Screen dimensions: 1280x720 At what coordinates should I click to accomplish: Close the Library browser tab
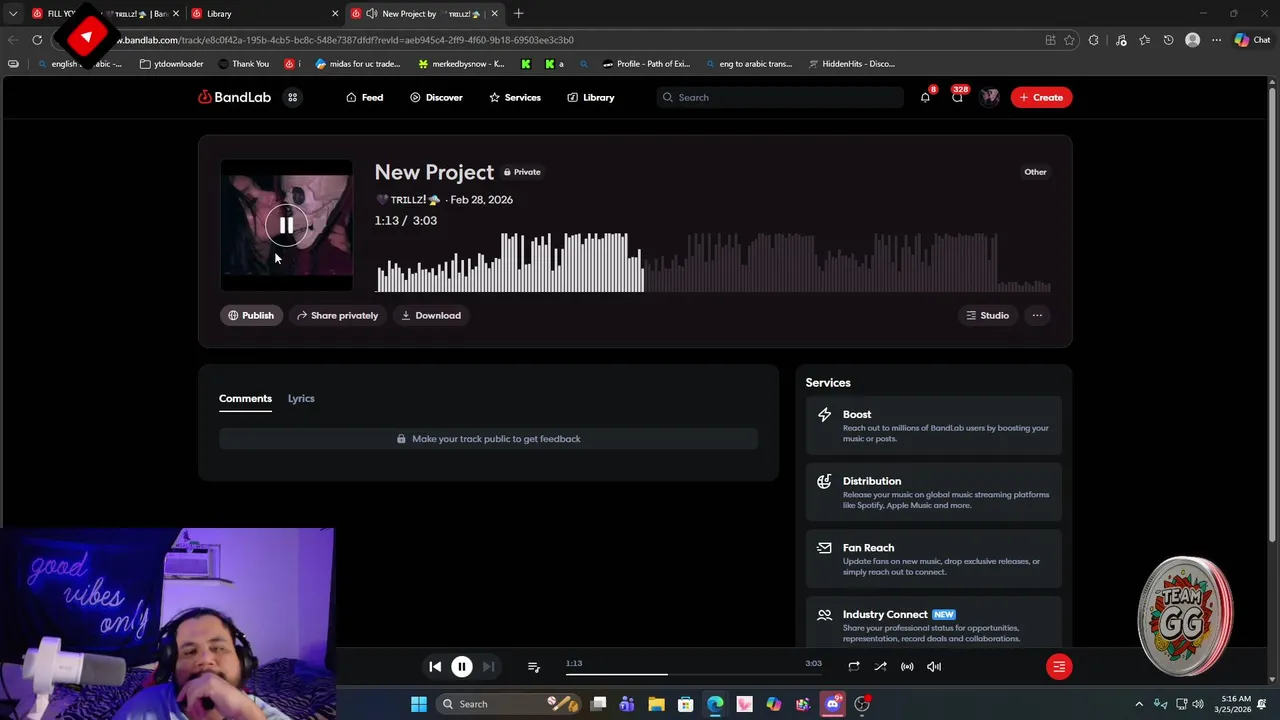[335, 14]
